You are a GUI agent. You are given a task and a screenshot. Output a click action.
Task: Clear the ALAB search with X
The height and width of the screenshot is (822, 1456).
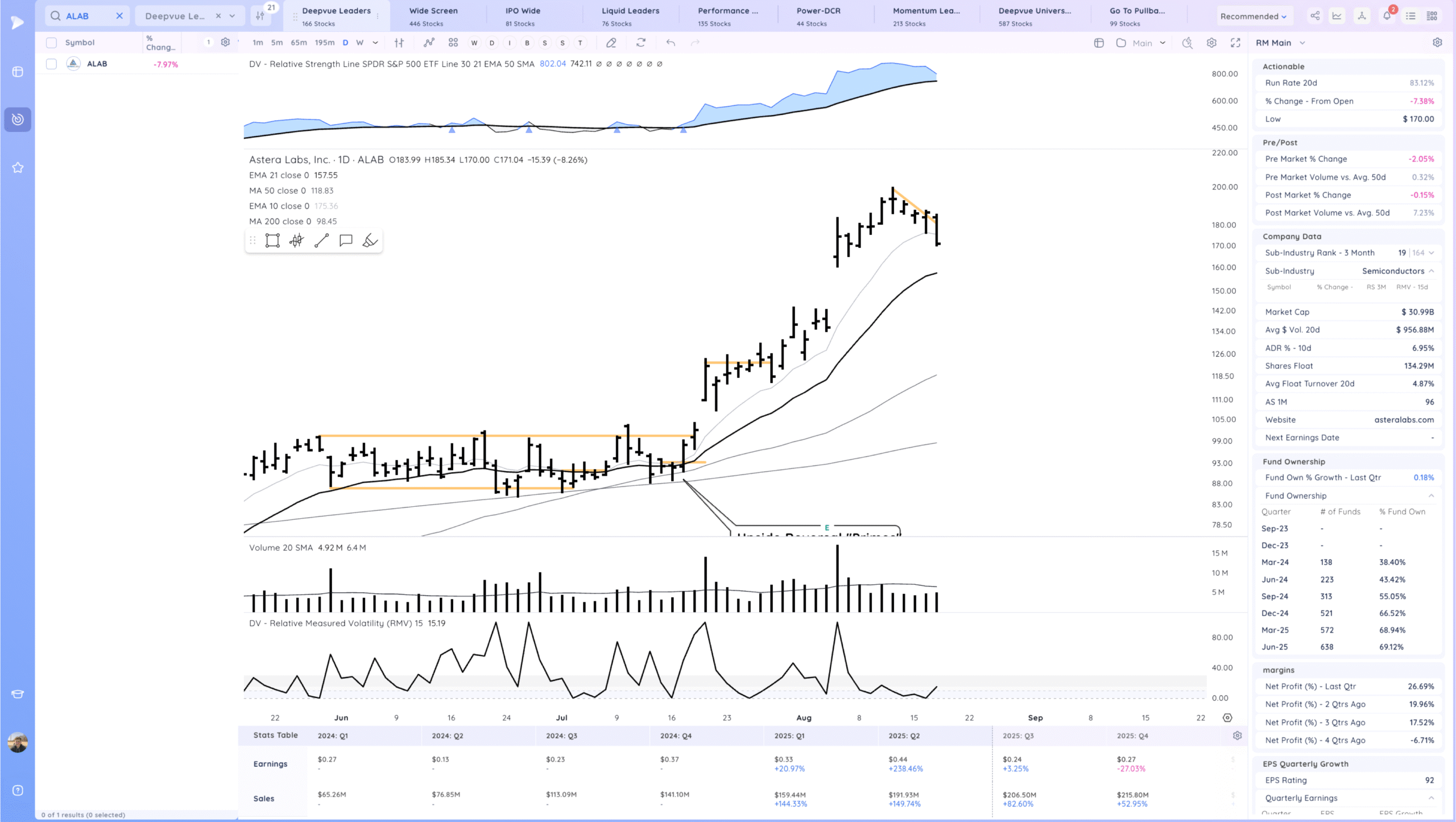[x=119, y=16]
